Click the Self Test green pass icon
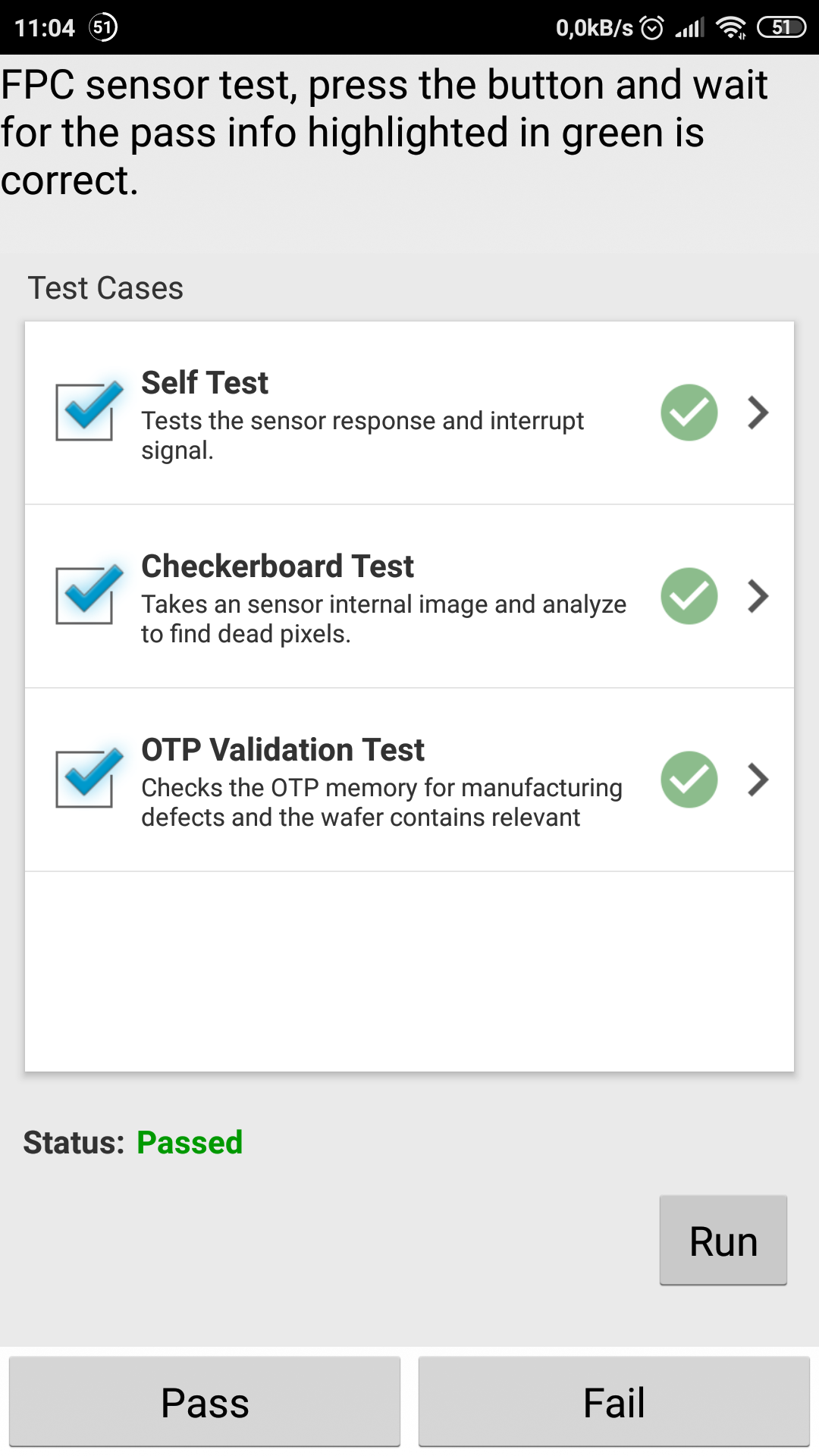819x1456 pixels. (x=689, y=413)
